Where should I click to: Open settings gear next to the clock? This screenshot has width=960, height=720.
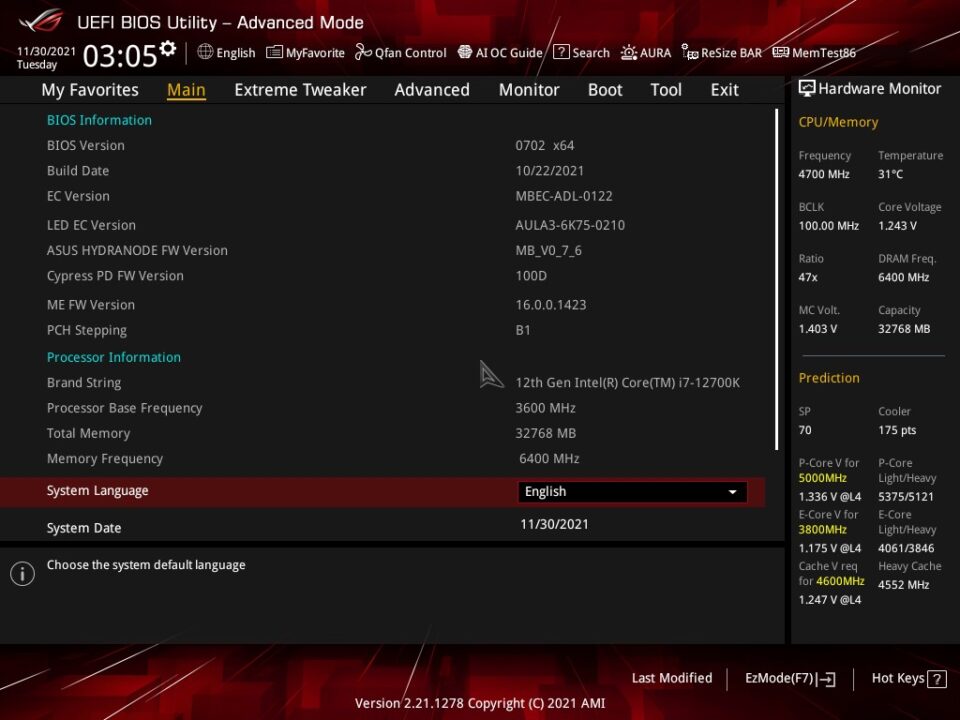pos(168,48)
